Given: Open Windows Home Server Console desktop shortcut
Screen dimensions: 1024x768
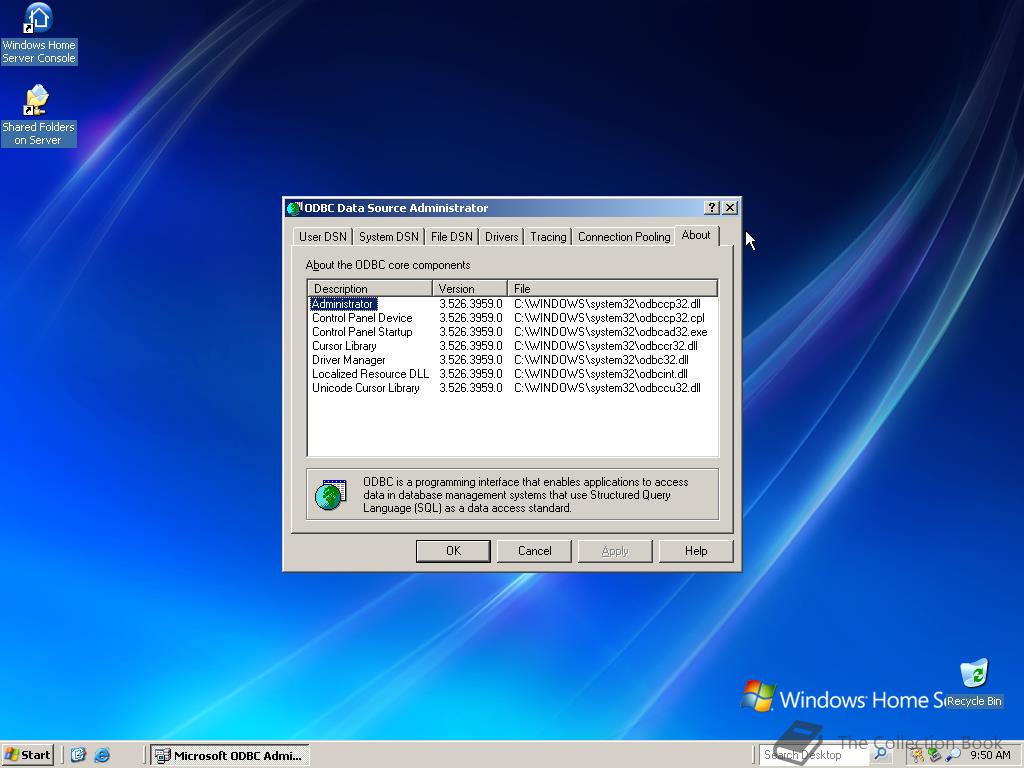Looking at the screenshot, I should (x=39, y=33).
